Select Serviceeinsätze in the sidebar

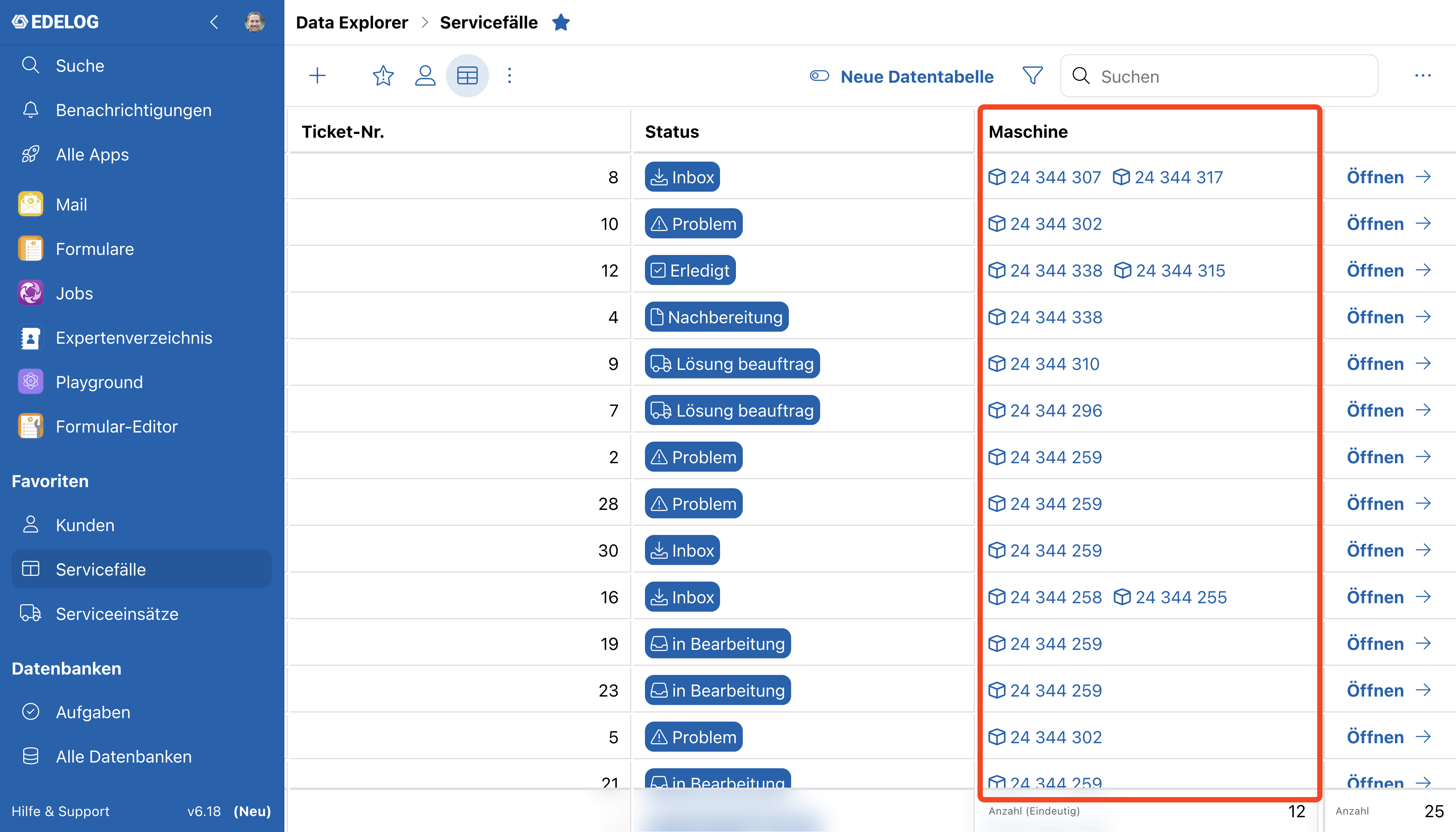[141, 614]
